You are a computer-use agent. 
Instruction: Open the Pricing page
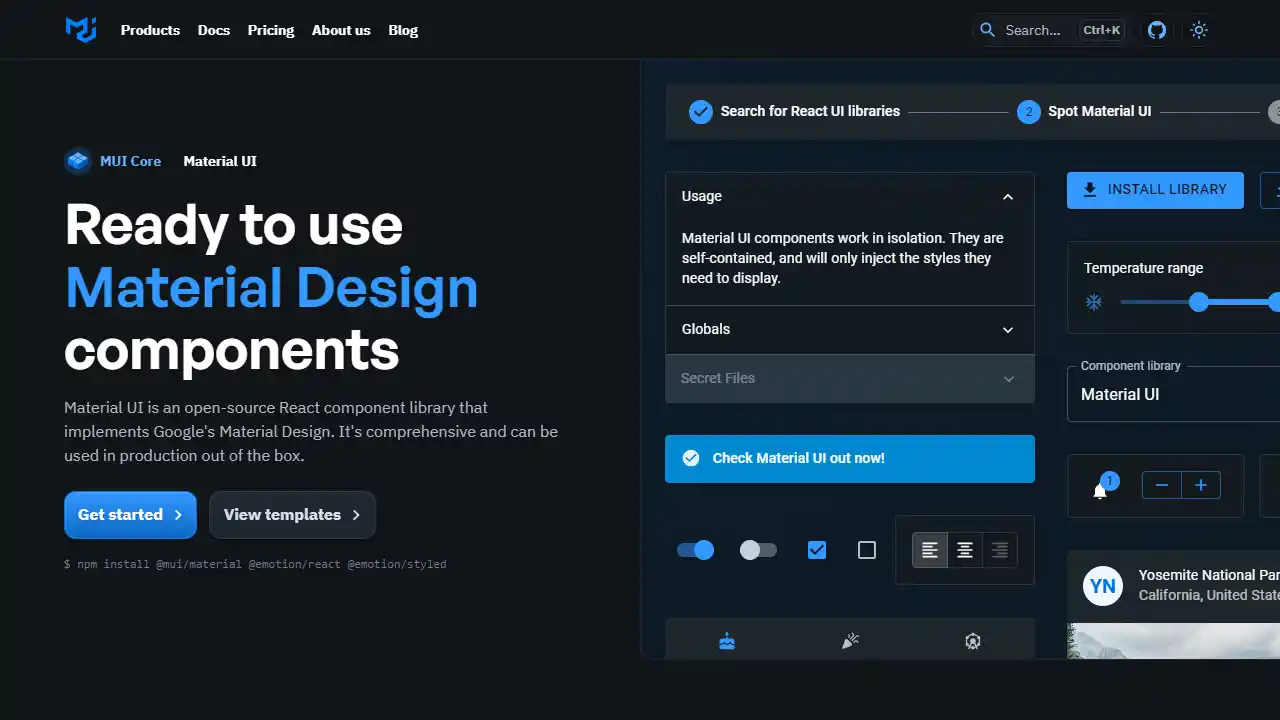tap(271, 30)
